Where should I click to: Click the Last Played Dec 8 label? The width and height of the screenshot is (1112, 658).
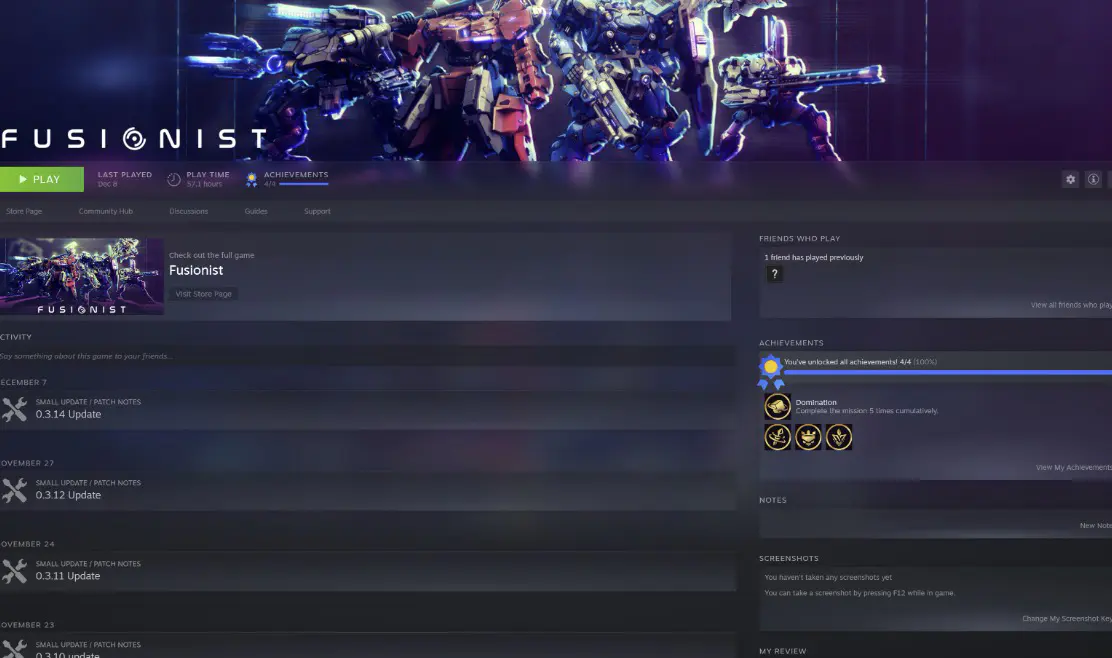coord(125,179)
